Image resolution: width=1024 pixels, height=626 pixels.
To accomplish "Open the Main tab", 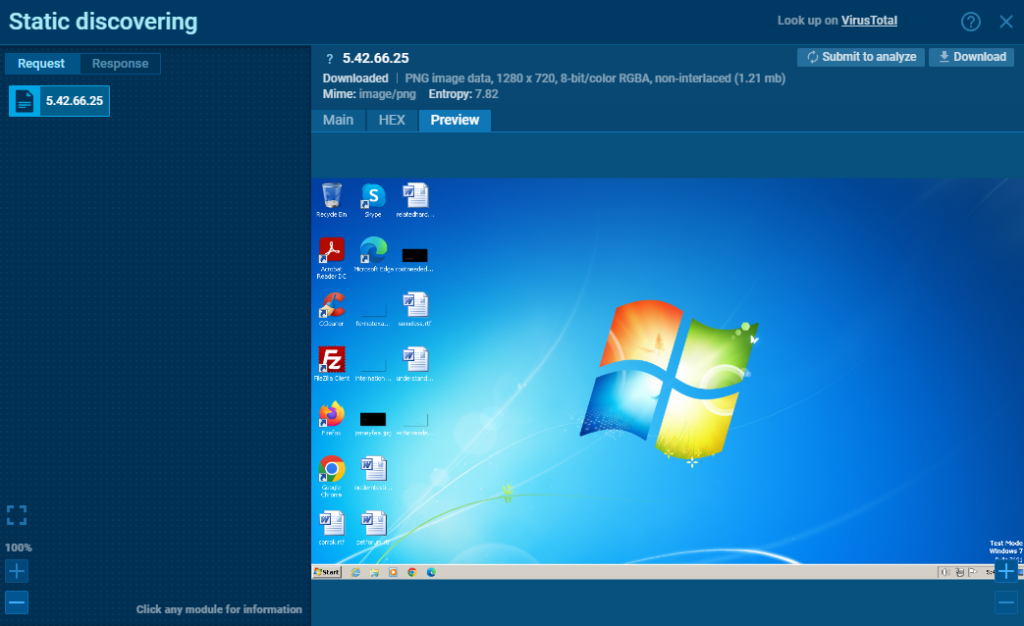I will [338, 120].
